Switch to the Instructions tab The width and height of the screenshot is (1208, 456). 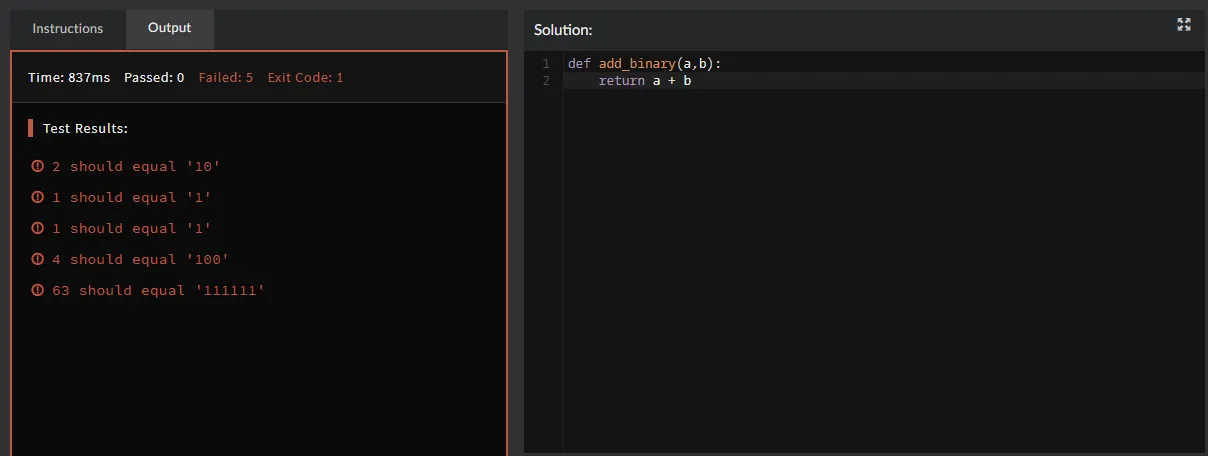pos(68,28)
